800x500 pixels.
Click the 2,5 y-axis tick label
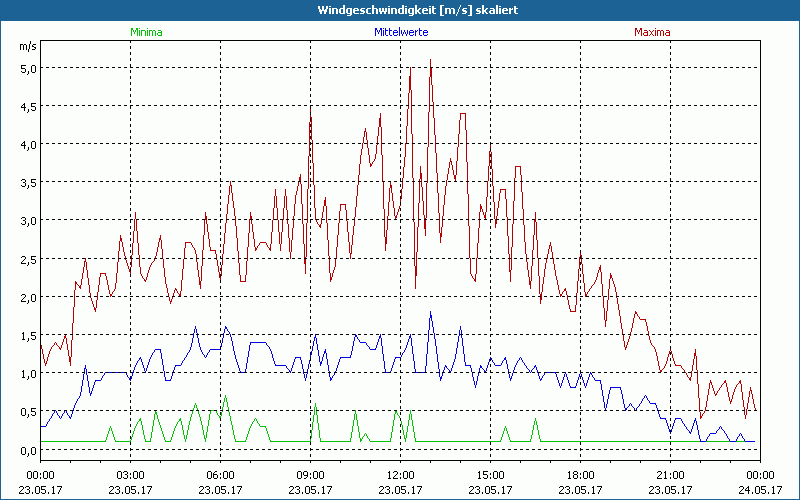coord(28,259)
